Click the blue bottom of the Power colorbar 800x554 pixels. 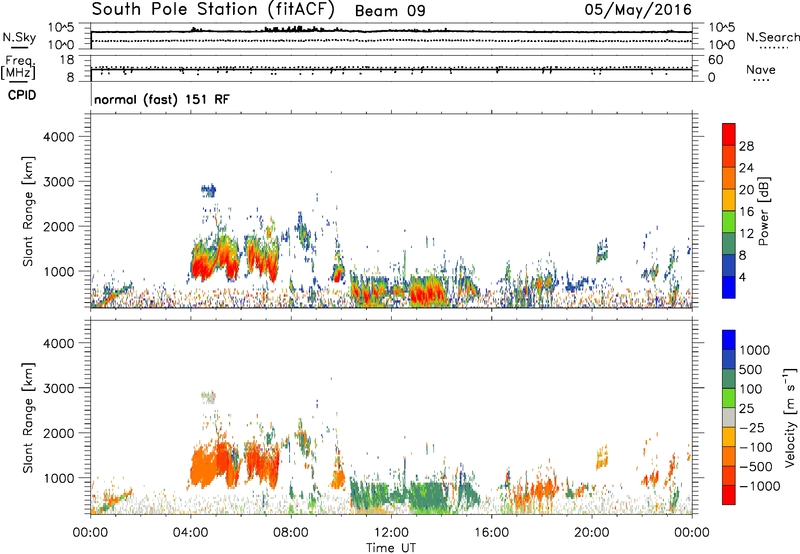tap(729, 287)
